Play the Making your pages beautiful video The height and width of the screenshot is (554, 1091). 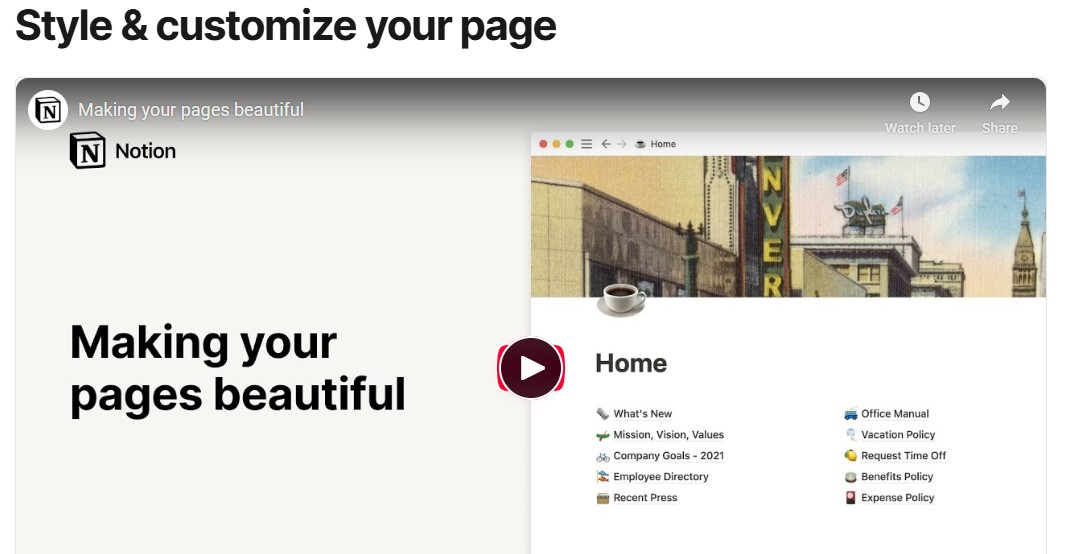click(x=531, y=368)
